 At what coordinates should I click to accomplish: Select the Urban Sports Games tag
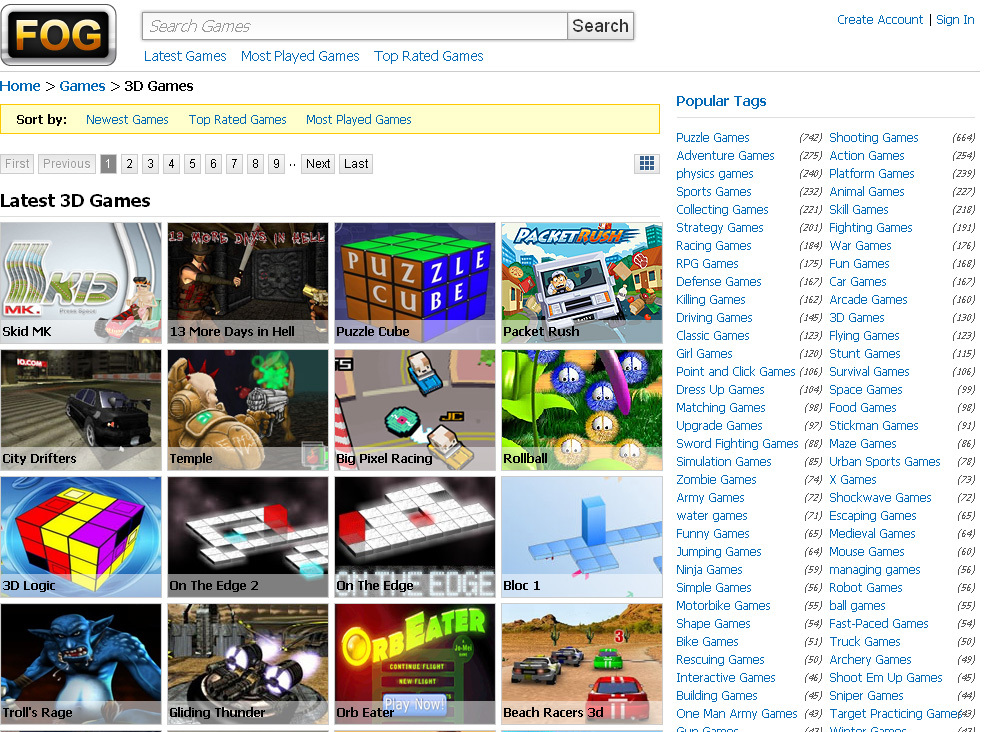click(x=884, y=462)
